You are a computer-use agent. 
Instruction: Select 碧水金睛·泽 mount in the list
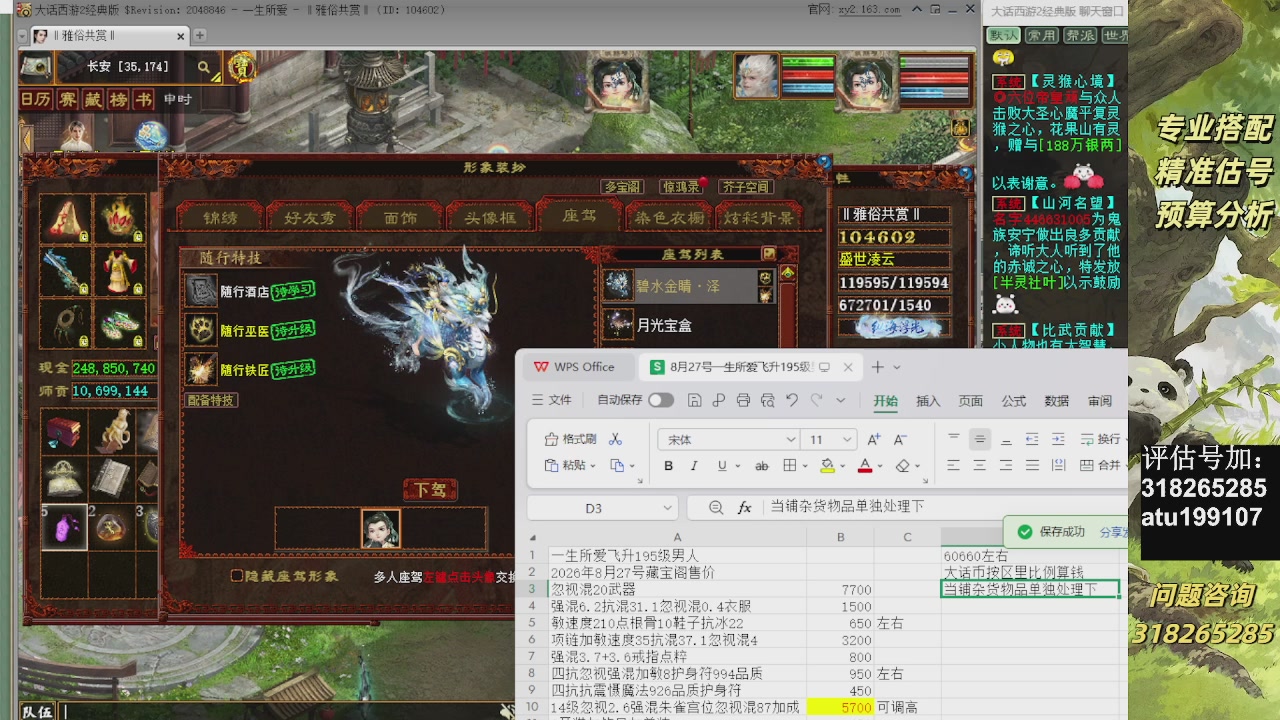(x=688, y=286)
